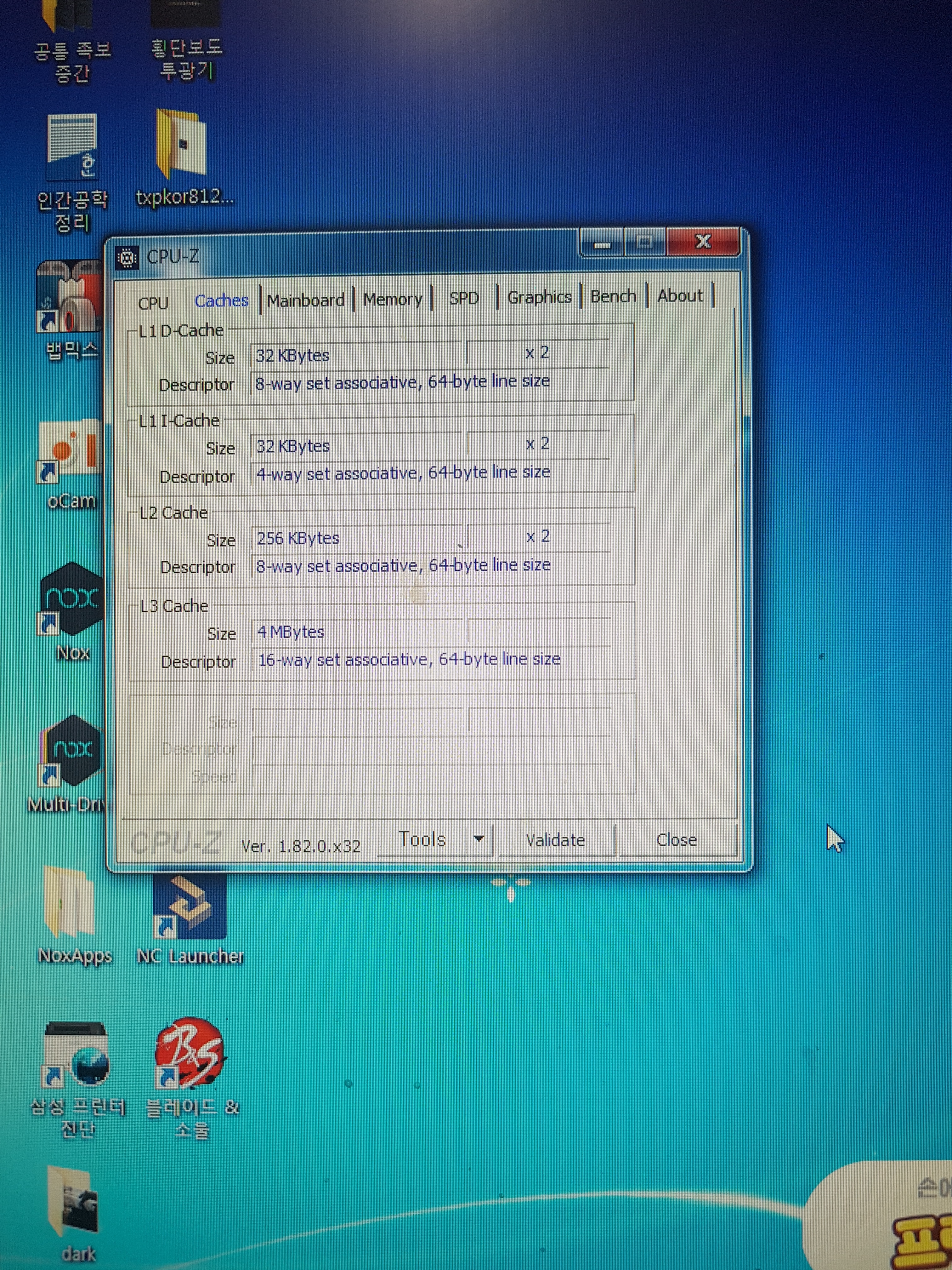Click the x 2 count in L2 Cache

(538, 536)
